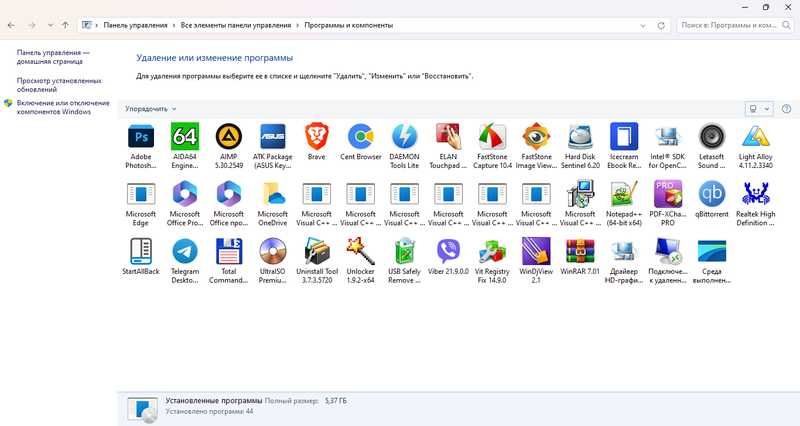Click the Установлено программ: 44 status text

click(x=209, y=411)
